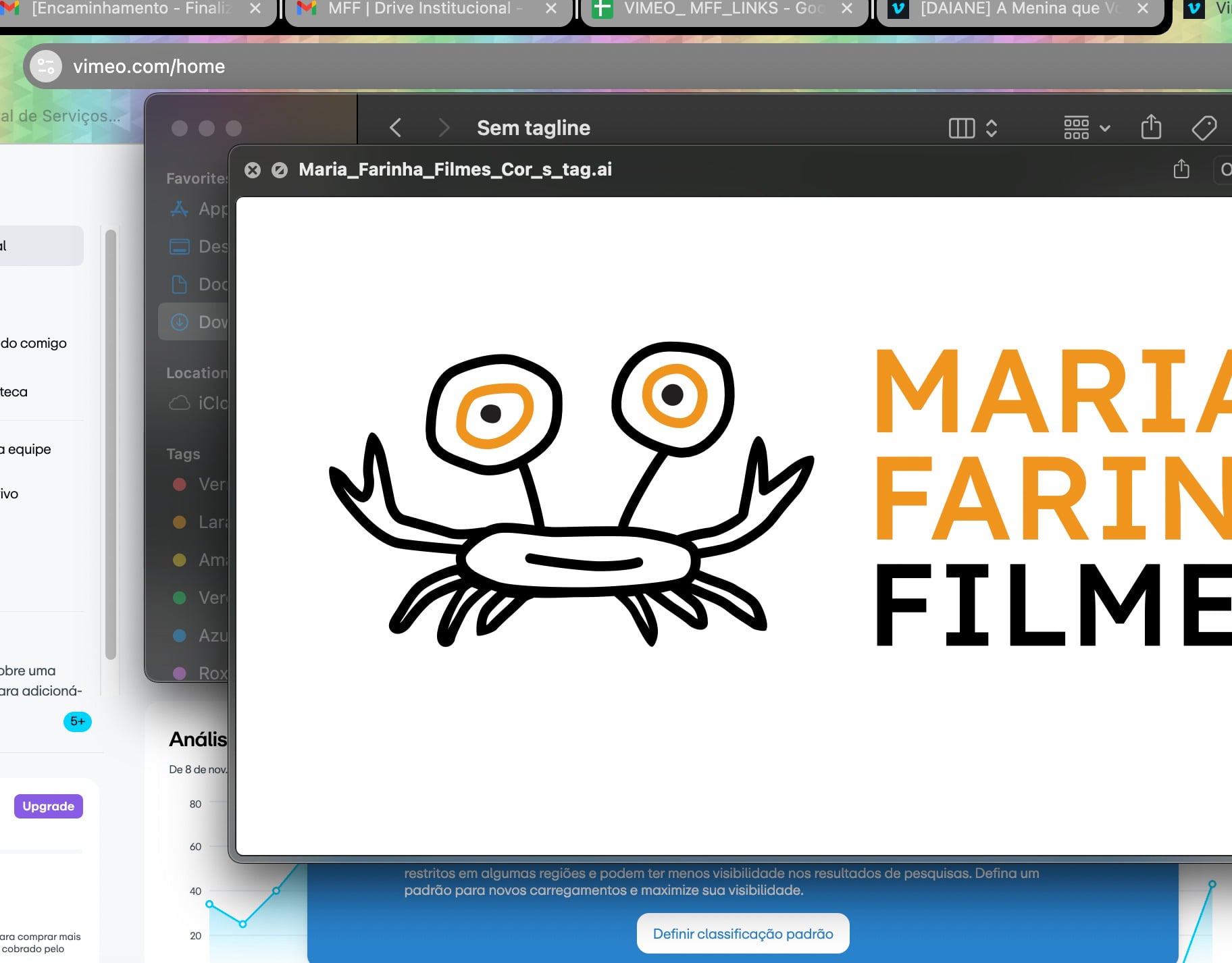Click the "Sem tagline" Finder folder title
Screen dimensions: 1232x963
(x=534, y=128)
